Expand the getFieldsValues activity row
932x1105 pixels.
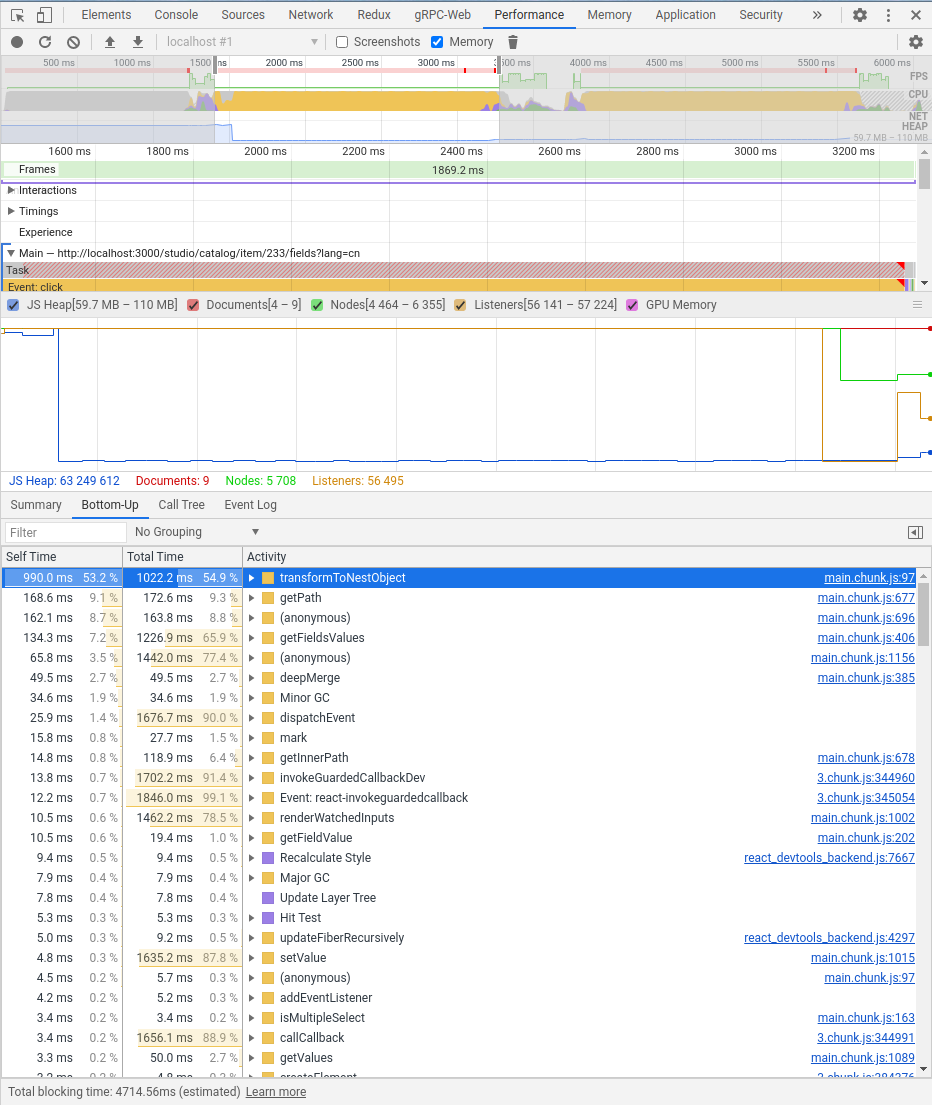[x=251, y=638]
